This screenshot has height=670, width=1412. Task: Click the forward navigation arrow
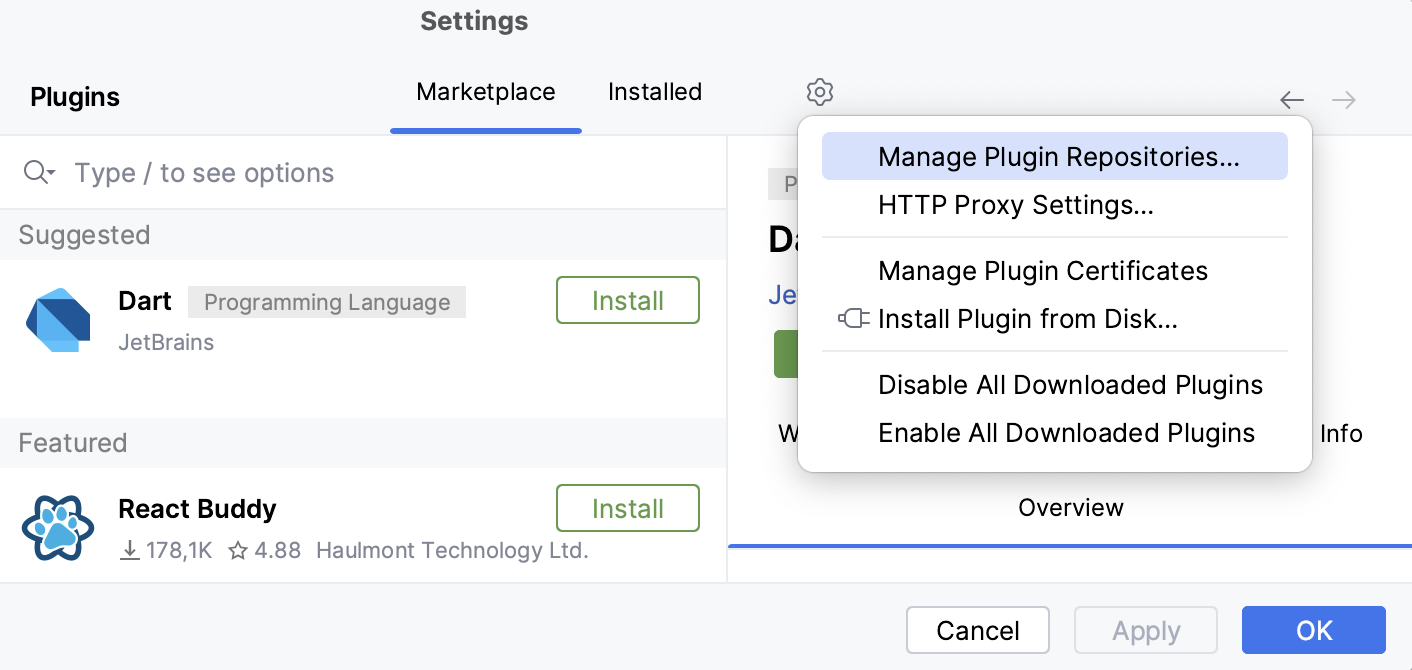1343,99
